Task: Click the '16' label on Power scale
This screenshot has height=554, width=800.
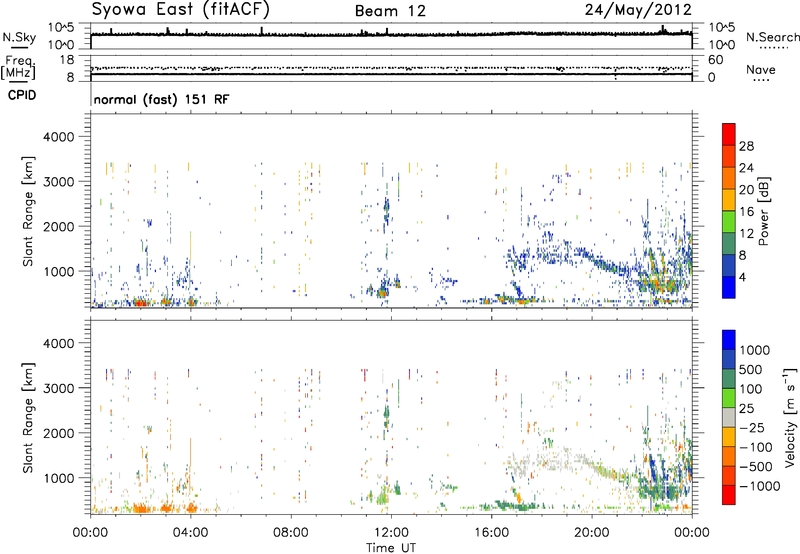Action: pyautogui.click(x=746, y=212)
